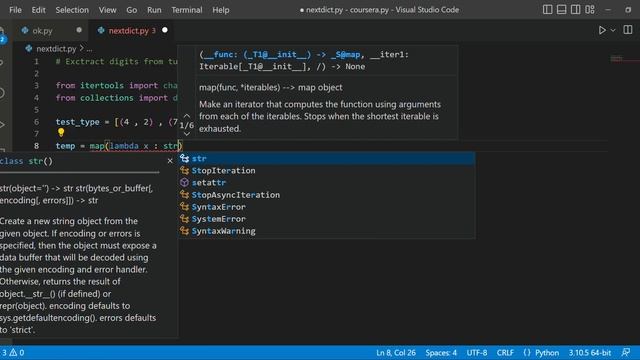Close the str documentation panel
The width and height of the screenshot is (640, 360).
(170, 161)
